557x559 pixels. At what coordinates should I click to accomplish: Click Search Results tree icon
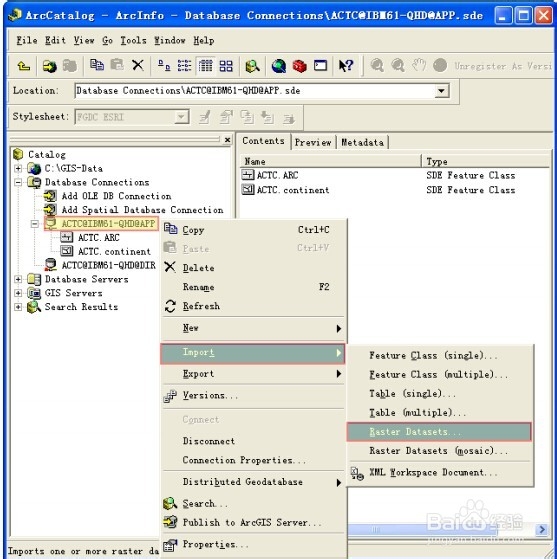pos(34,307)
